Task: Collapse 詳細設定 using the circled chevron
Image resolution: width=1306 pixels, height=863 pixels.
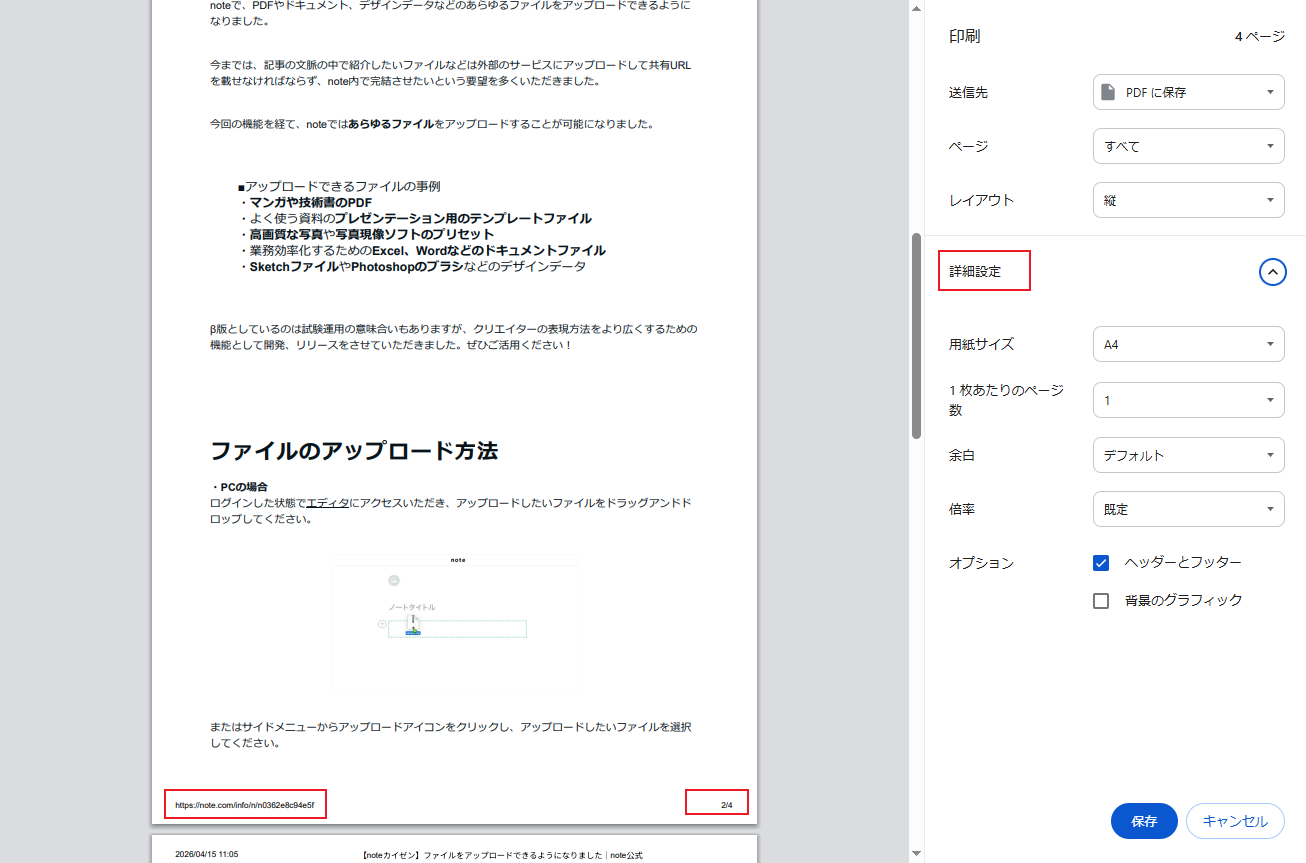Action: pos(1272,271)
